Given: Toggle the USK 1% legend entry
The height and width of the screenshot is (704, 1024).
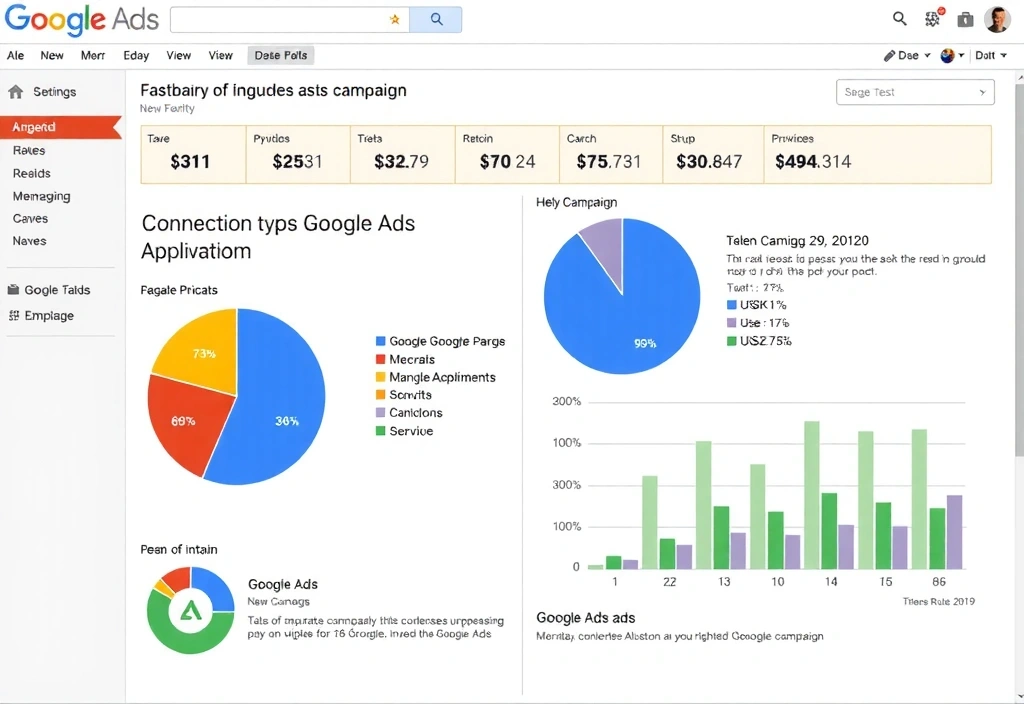Looking at the screenshot, I should (758, 304).
